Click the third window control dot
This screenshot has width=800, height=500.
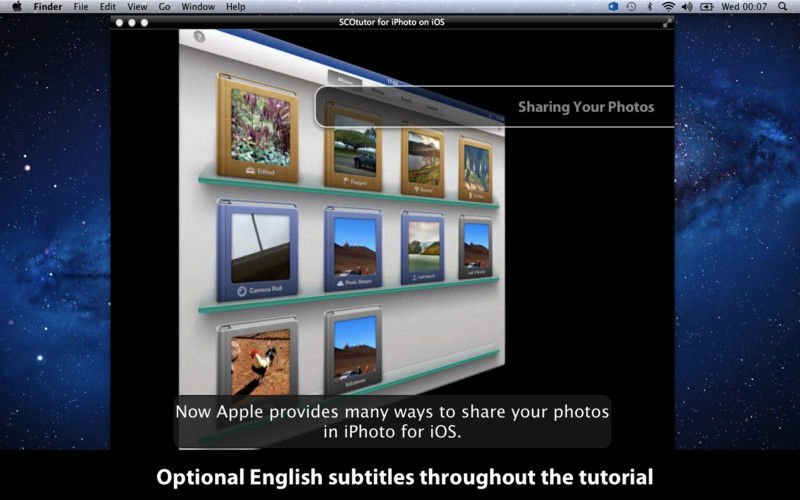click(144, 22)
